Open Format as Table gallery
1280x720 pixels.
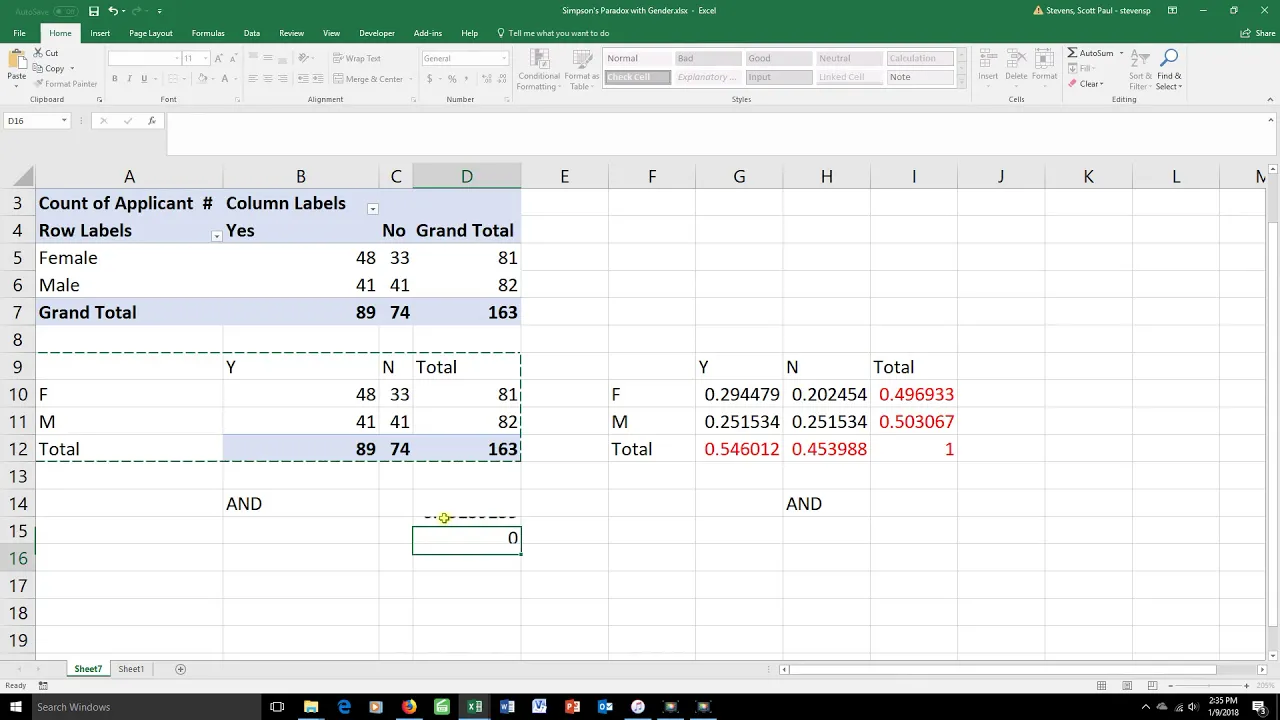(581, 69)
